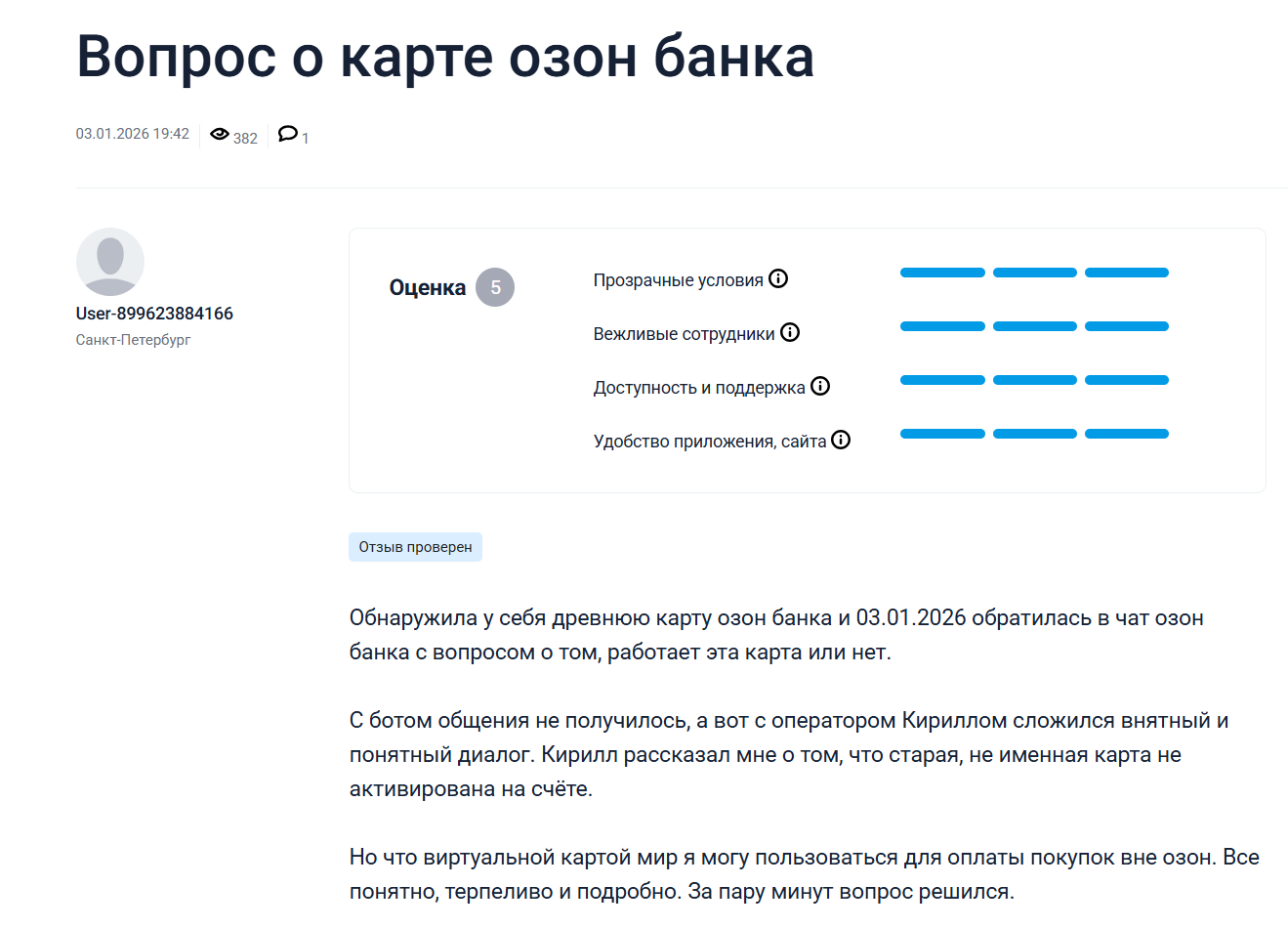Show info for Вежливые сотрудники
1288x928 pixels.
790,333
